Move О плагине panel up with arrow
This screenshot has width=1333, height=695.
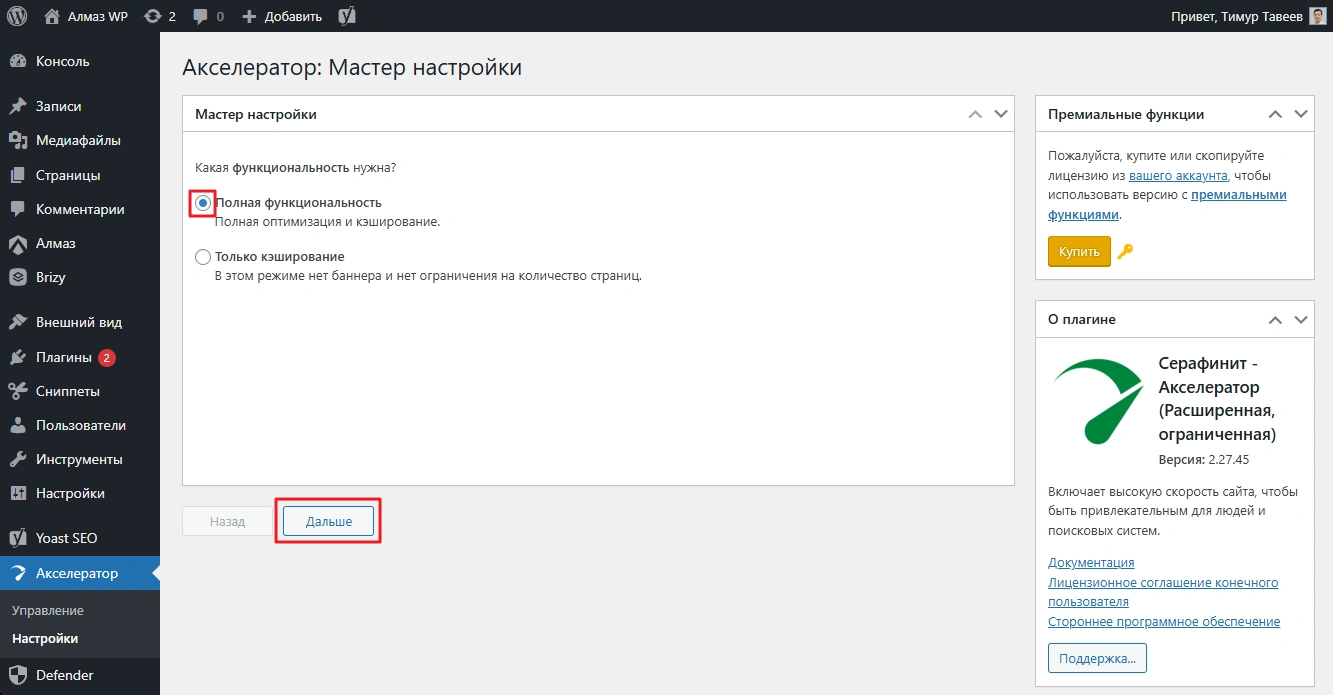tap(1275, 320)
